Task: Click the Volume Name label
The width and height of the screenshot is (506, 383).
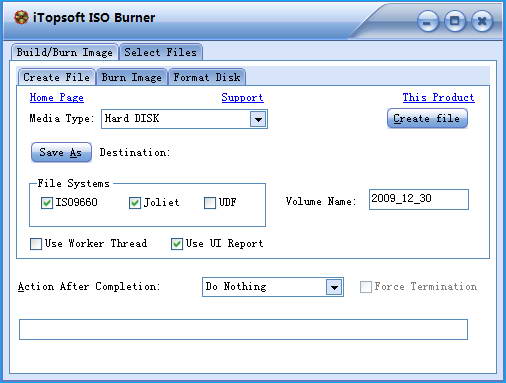Action: pyautogui.click(x=321, y=201)
